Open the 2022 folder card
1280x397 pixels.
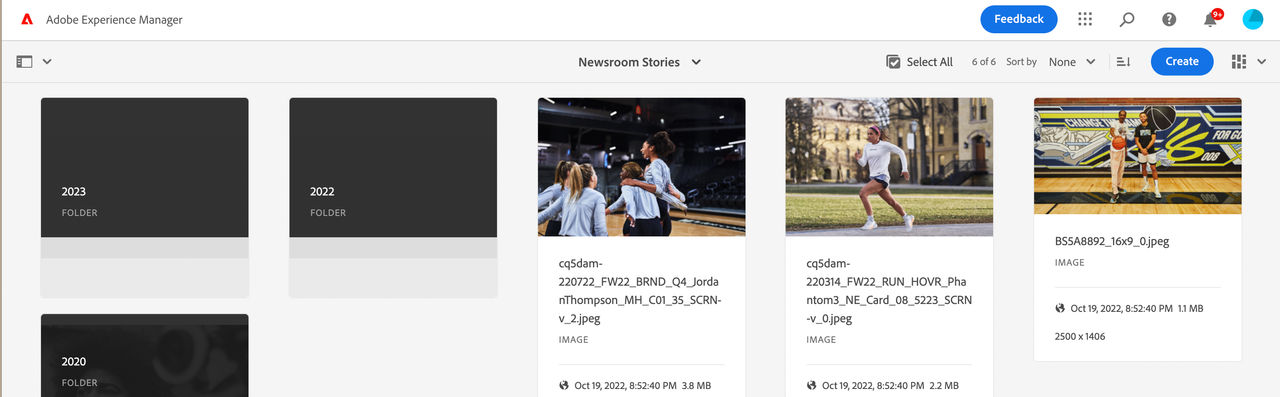[x=393, y=197]
